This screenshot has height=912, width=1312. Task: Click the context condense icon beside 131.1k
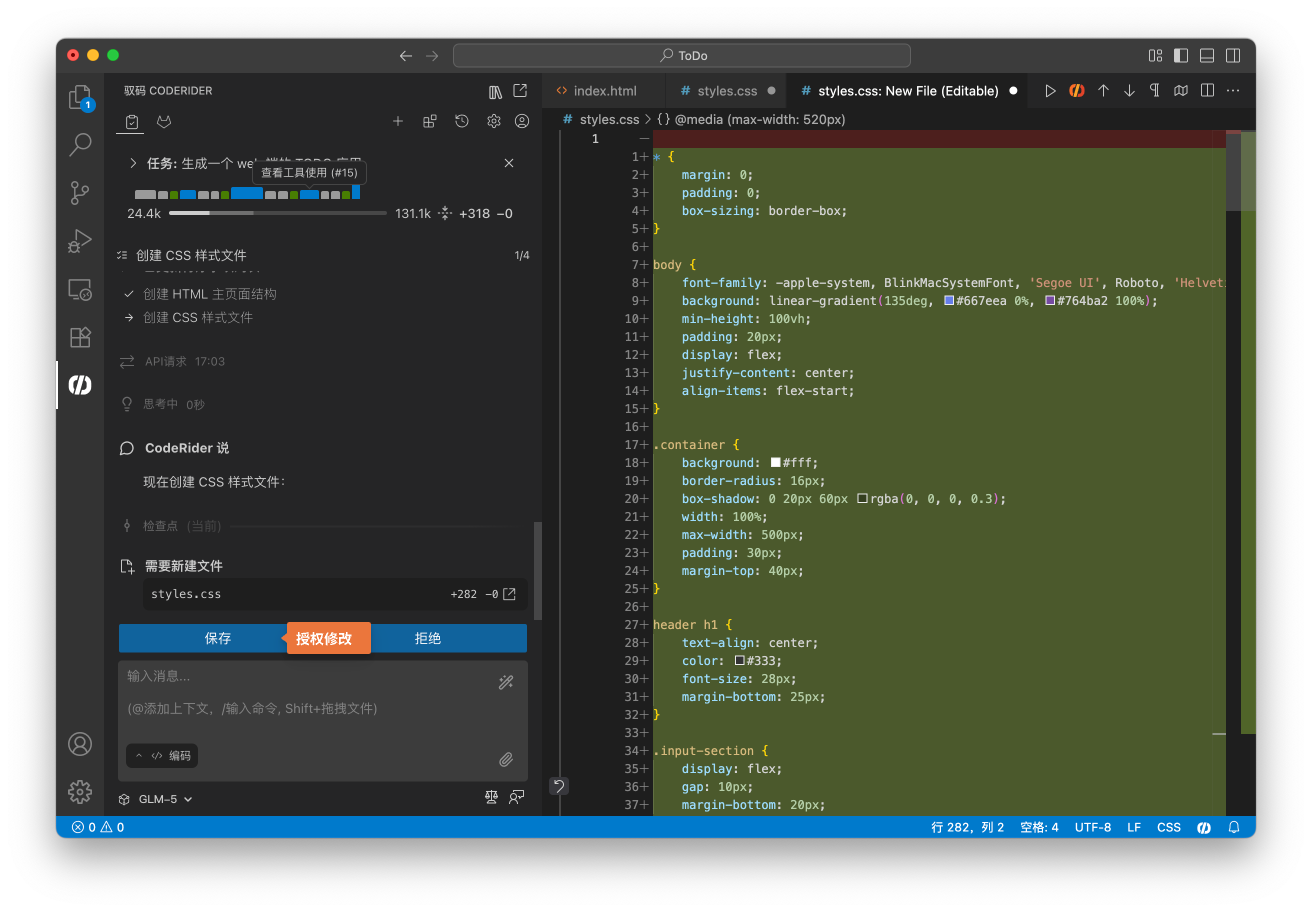[x=445, y=213]
